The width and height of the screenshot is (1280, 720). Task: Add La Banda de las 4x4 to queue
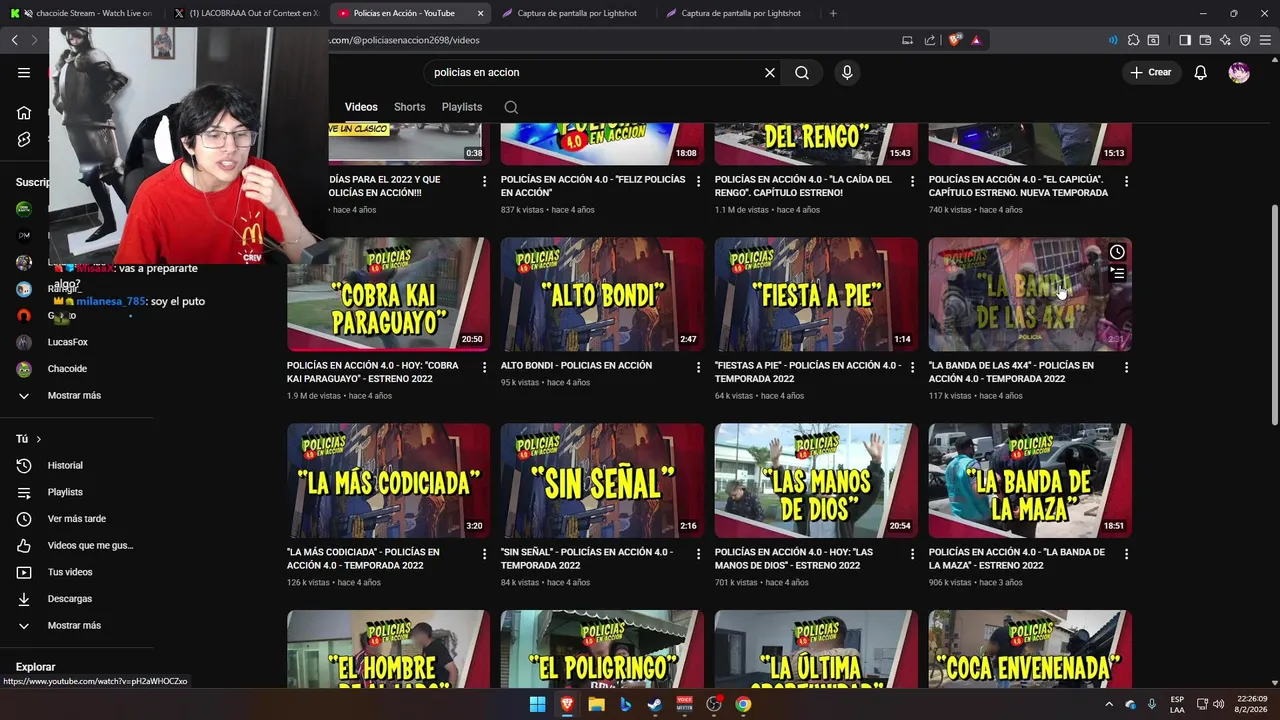tap(1117, 273)
